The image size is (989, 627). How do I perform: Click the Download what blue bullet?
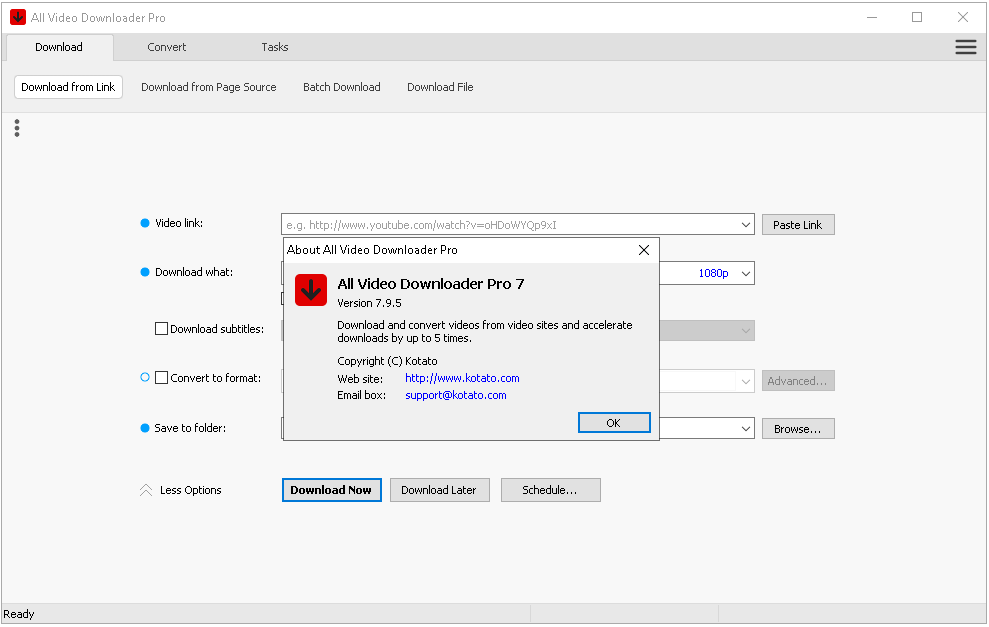(x=144, y=272)
